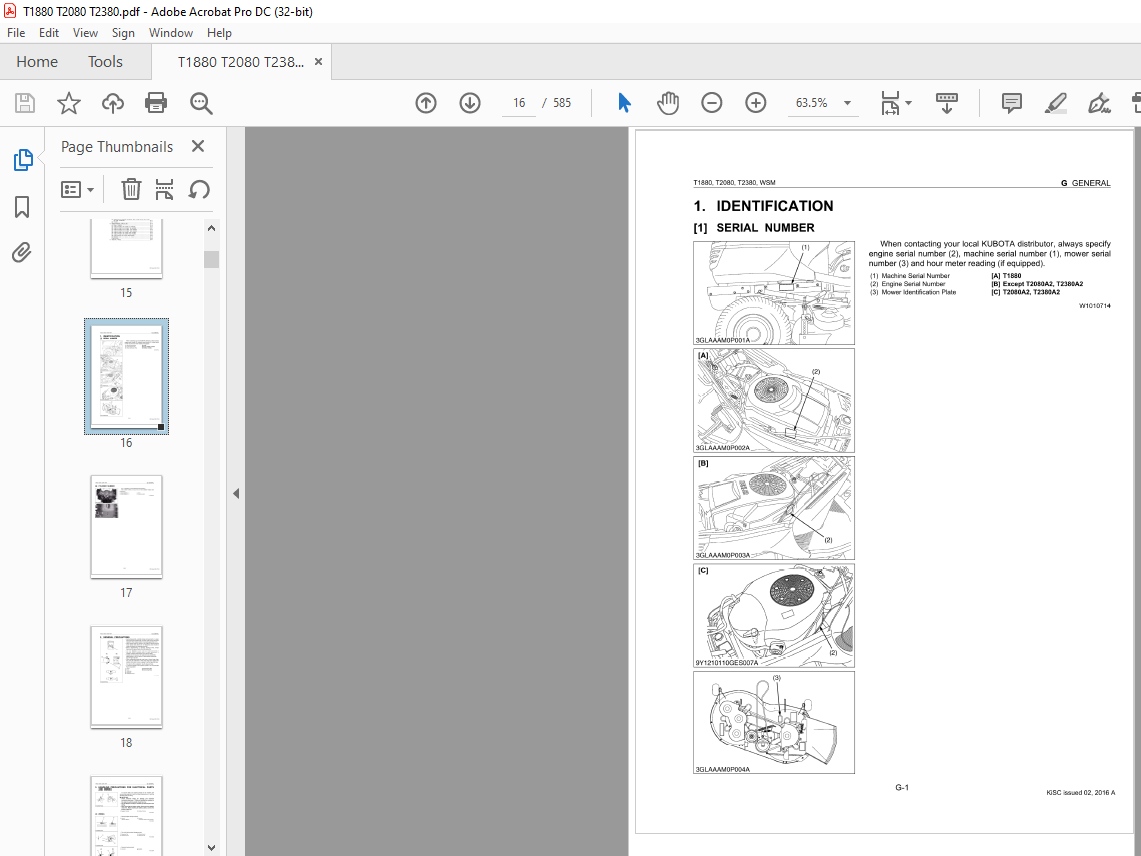Zoom out with minus icon
The image size is (1141, 856).
pyautogui.click(x=712, y=103)
